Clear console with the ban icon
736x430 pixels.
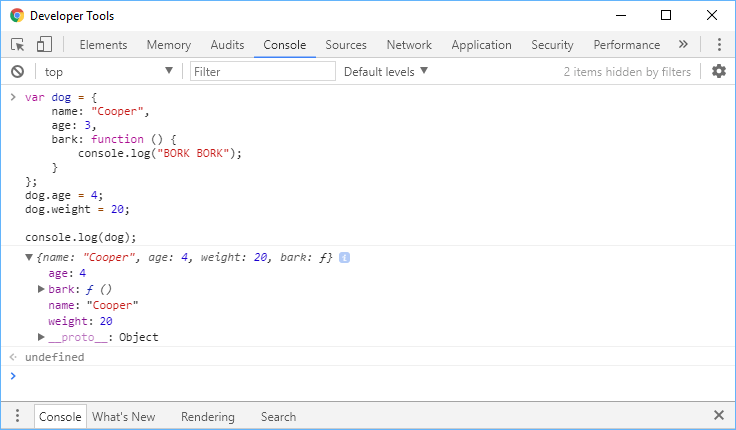pyautogui.click(x=17, y=71)
